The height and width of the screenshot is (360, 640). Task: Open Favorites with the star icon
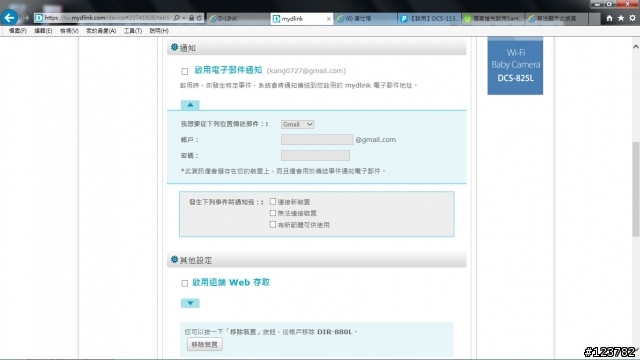(x=621, y=18)
